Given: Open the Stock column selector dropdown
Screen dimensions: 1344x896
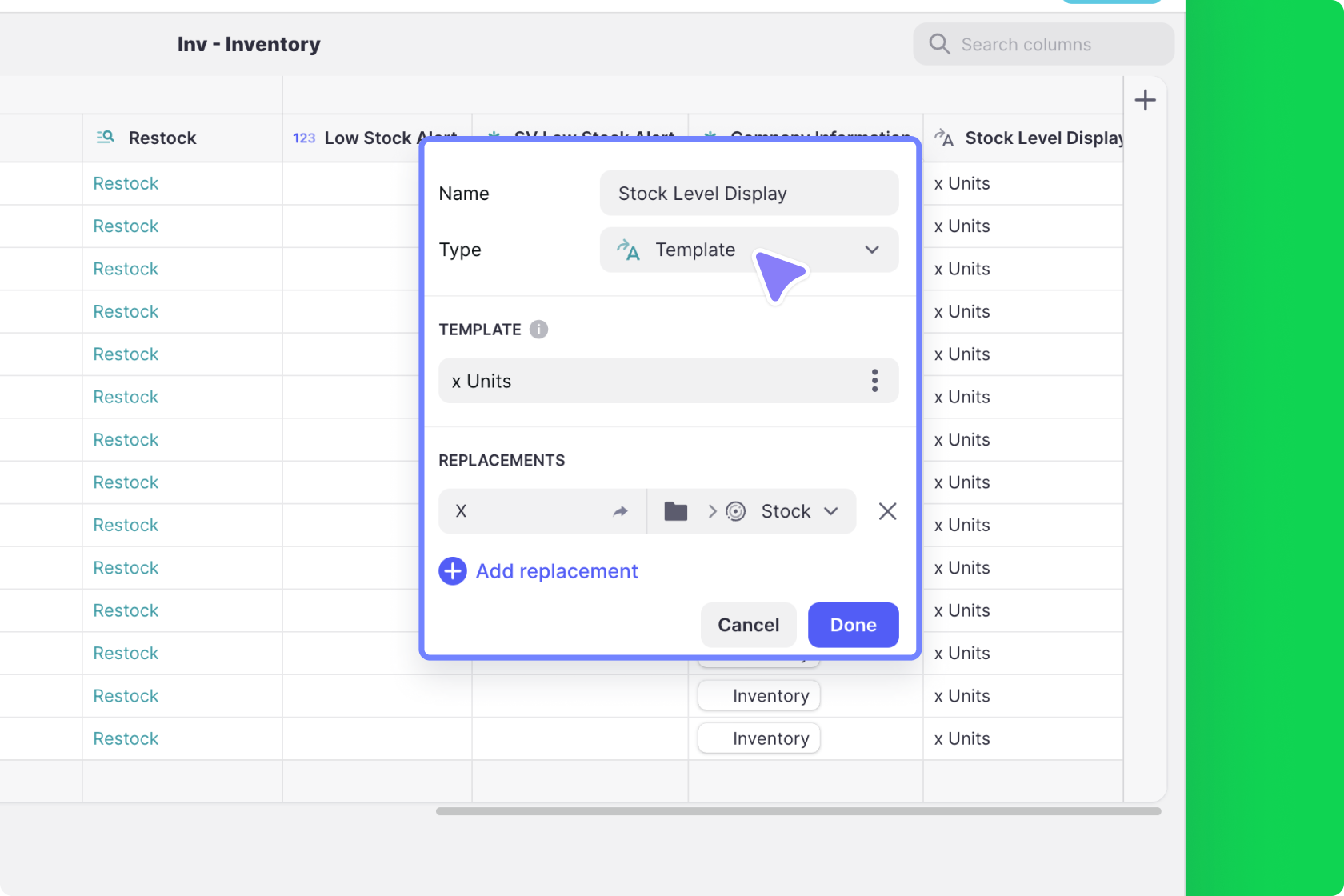Looking at the screenshot, I should tap(832, 511).
